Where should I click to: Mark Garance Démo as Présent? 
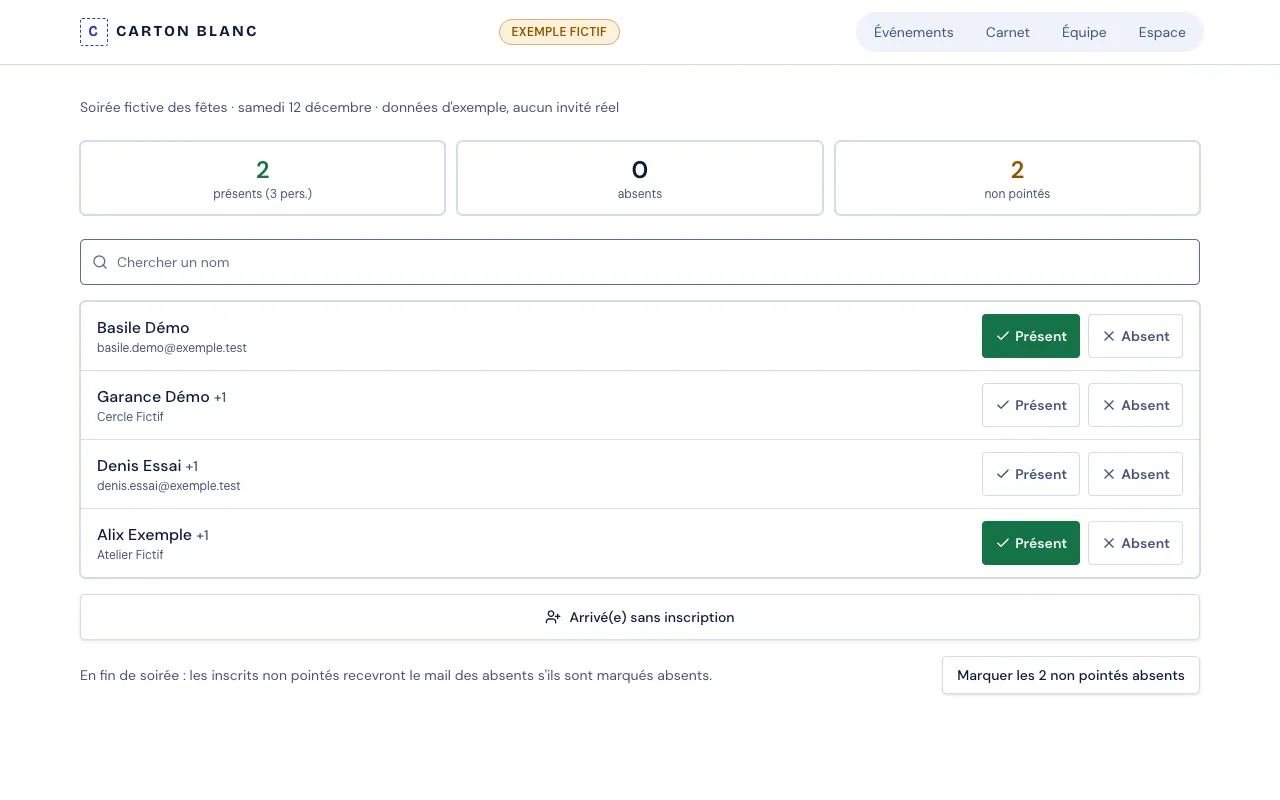click(1031, 405)
